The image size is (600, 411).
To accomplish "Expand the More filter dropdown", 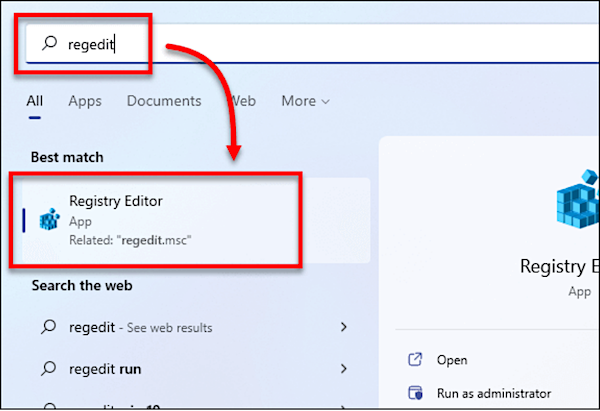I will [x=305, y=101].
